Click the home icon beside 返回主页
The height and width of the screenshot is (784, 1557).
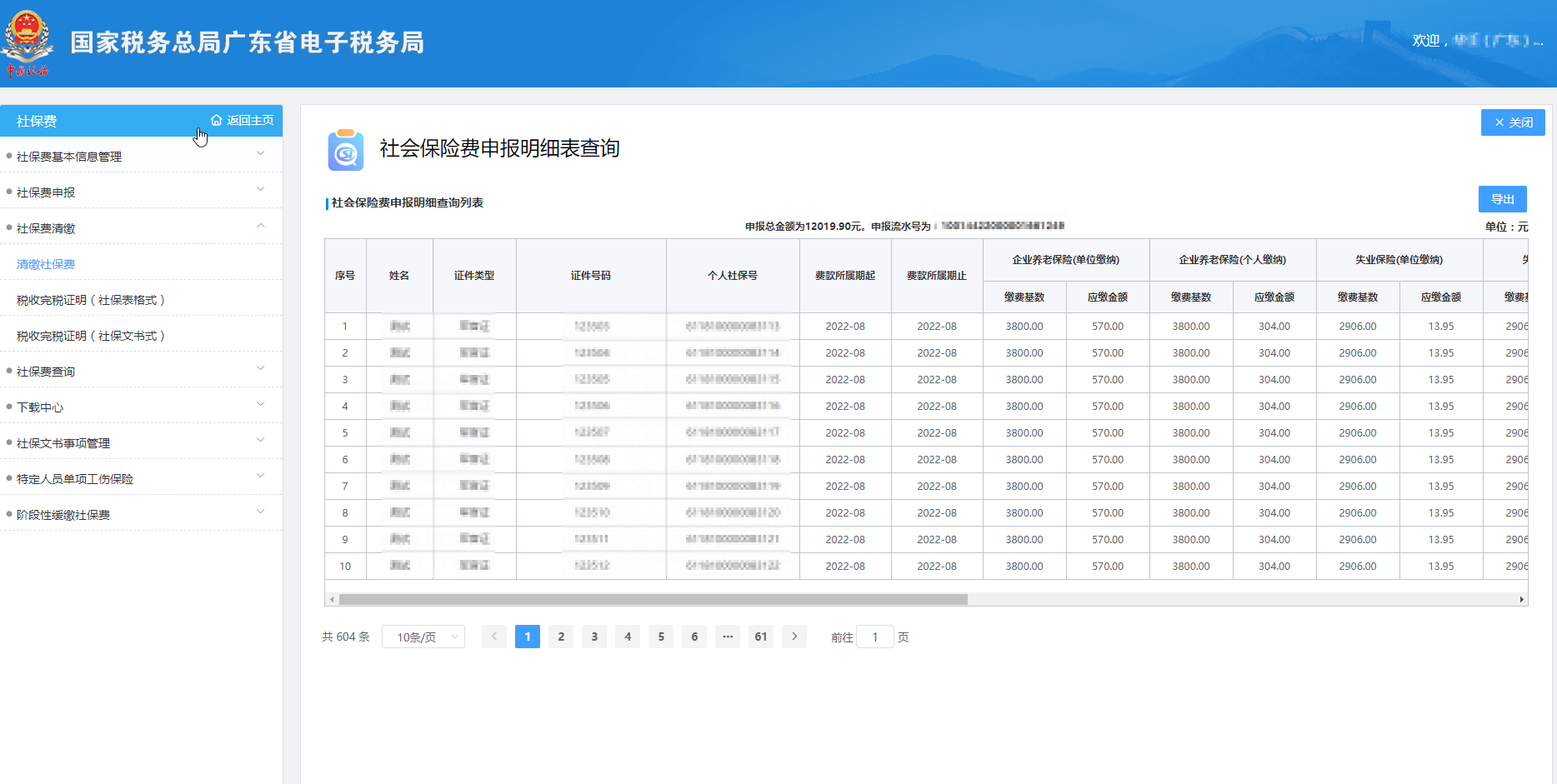pos(217,121)
